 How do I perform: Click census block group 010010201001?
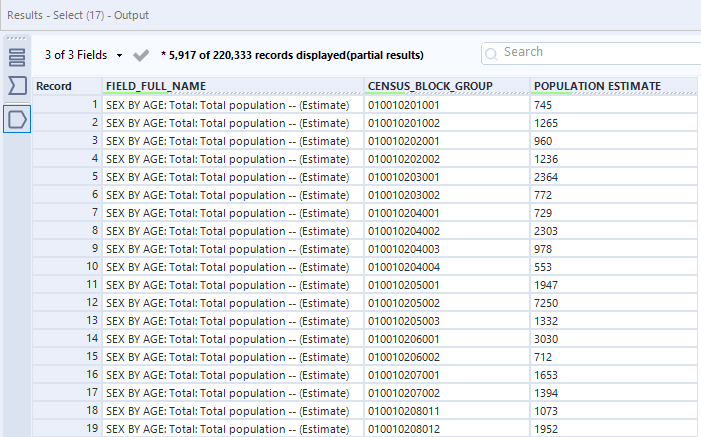point(404,105)
